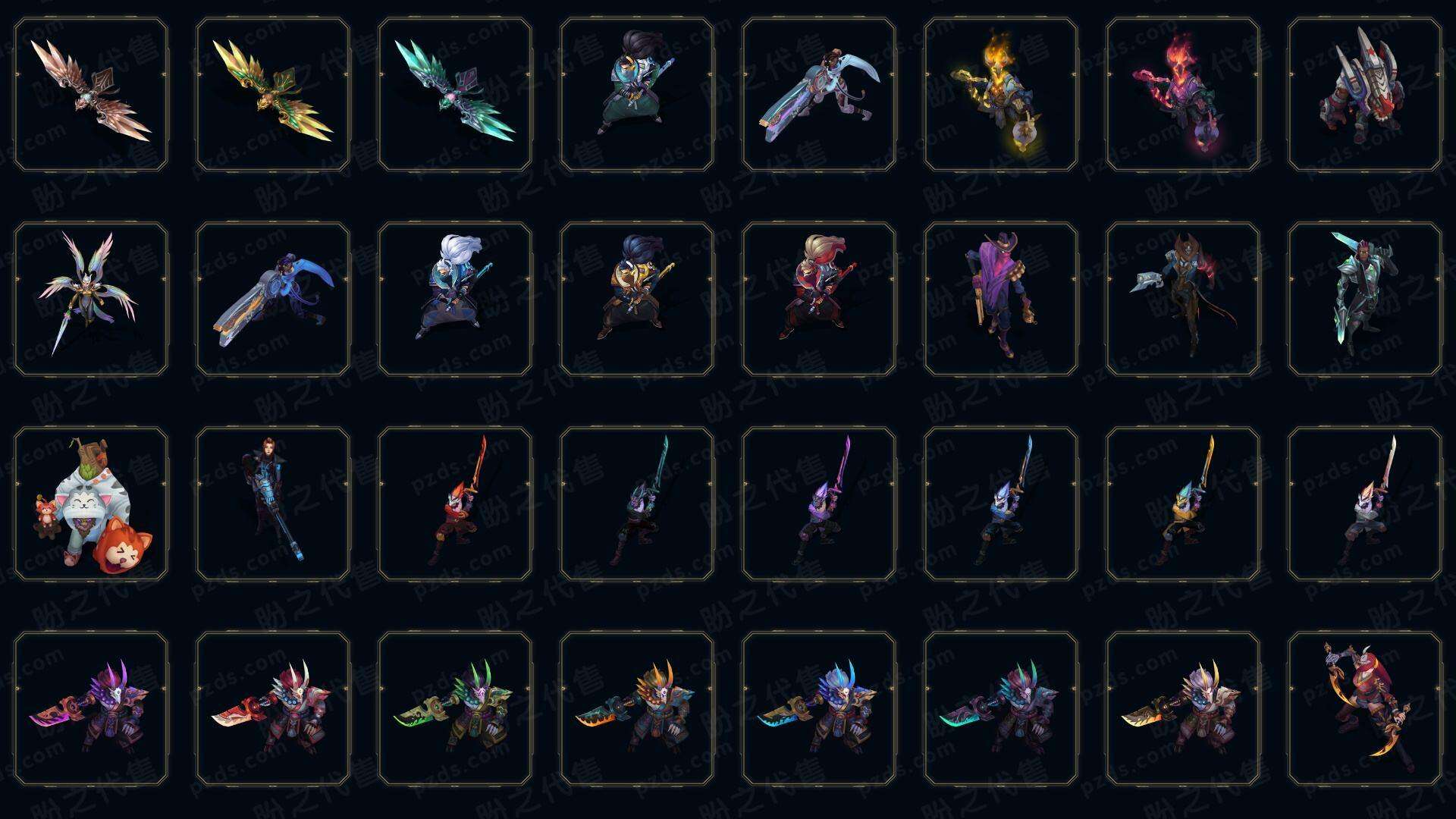Pick the magenta flaming skull character tile
The width and height of the screenshot is (1456, 819).
coord(1183,95)
